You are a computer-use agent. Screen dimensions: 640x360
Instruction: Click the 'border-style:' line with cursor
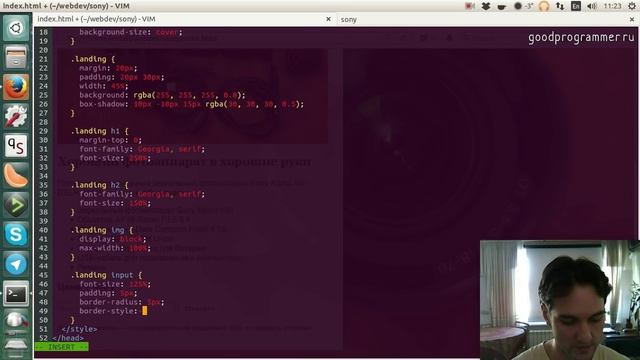pyautogui.click(x=113, y=311)
